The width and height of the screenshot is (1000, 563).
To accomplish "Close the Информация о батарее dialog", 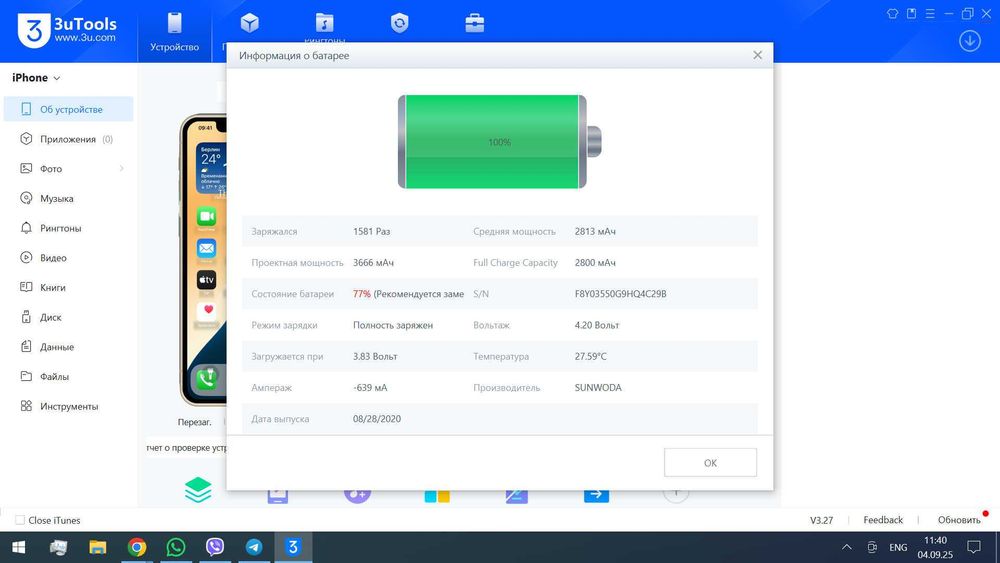I will [757, 56].
